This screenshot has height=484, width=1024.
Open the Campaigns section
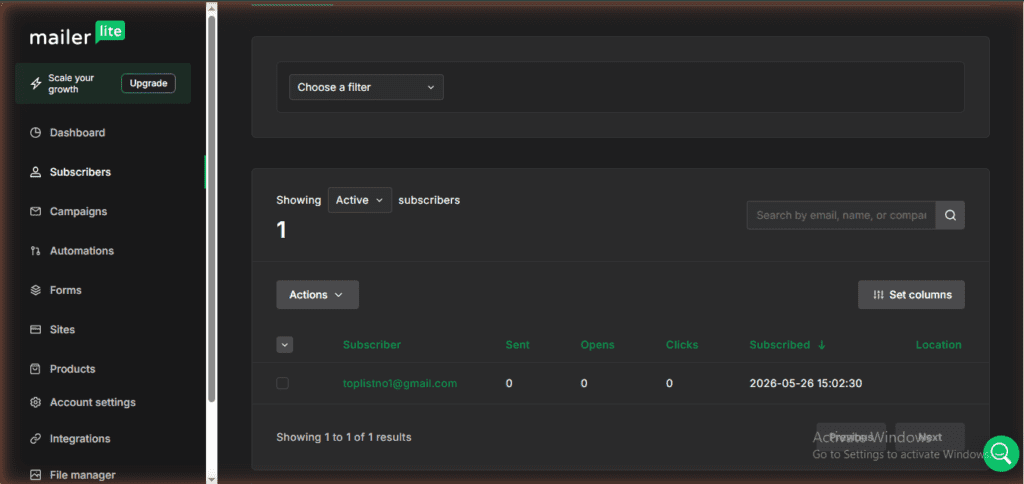(78, 212)
